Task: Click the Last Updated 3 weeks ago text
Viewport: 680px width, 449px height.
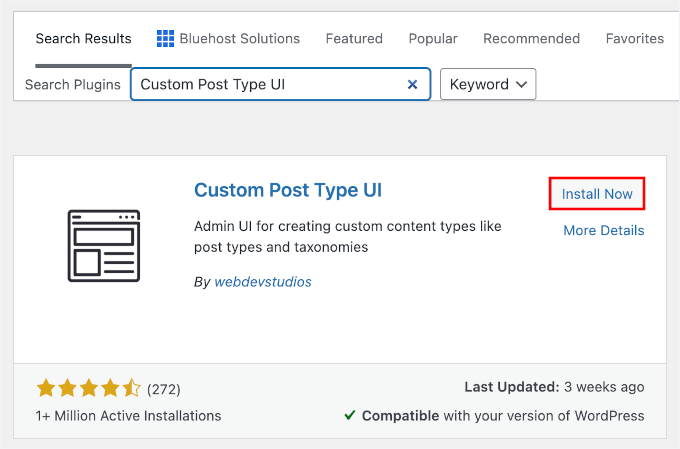Action: coord(554,387)
